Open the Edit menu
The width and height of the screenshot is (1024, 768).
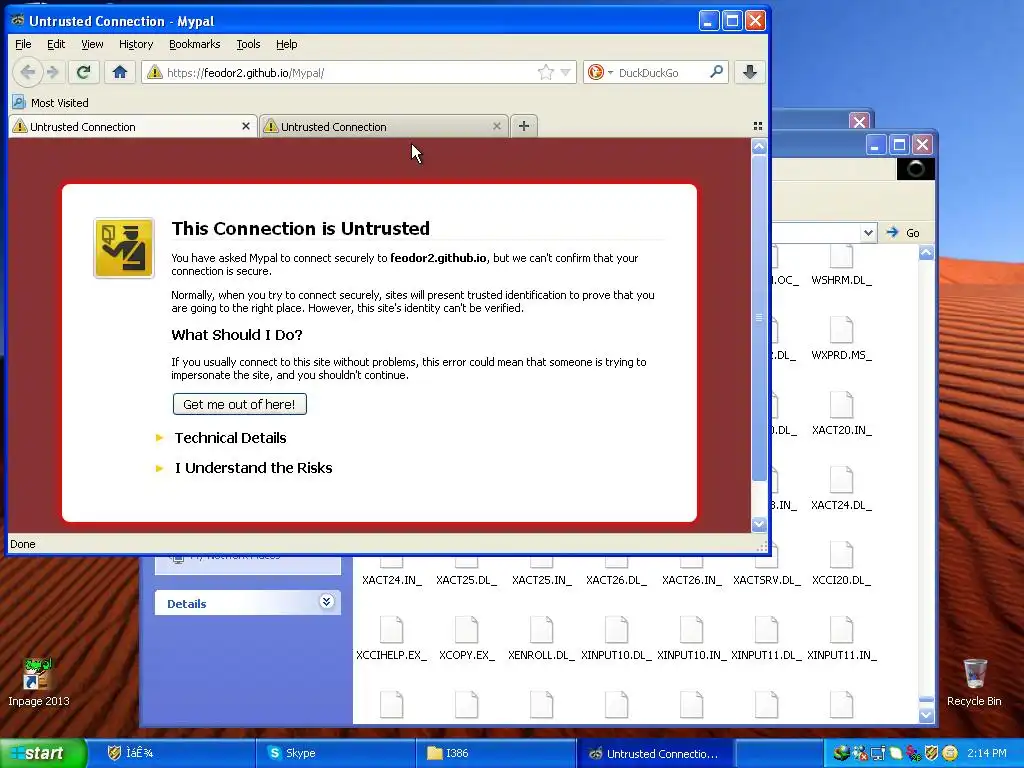[x=56, y=44]
